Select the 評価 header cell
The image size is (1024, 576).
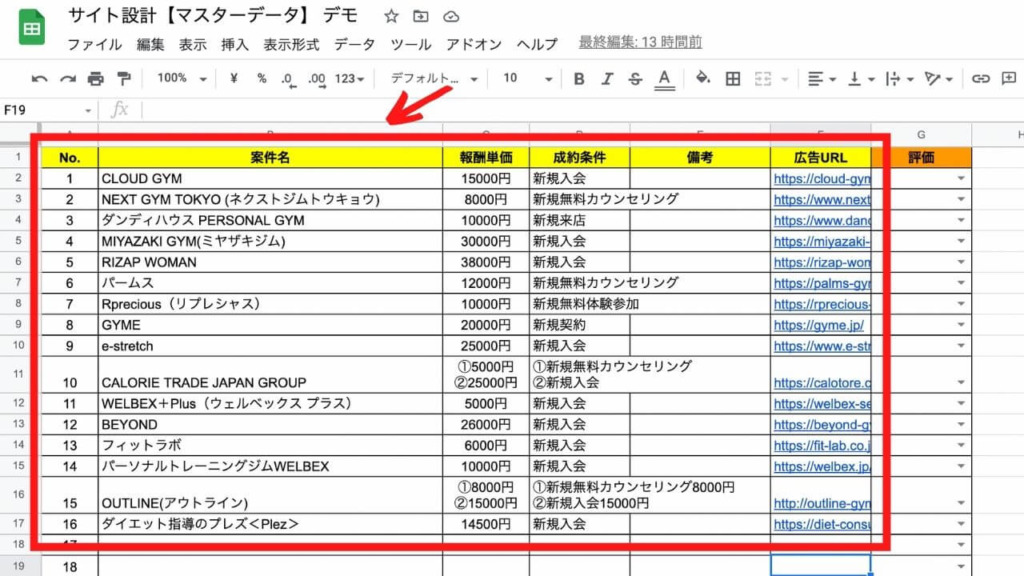click(x=921, y=157)
